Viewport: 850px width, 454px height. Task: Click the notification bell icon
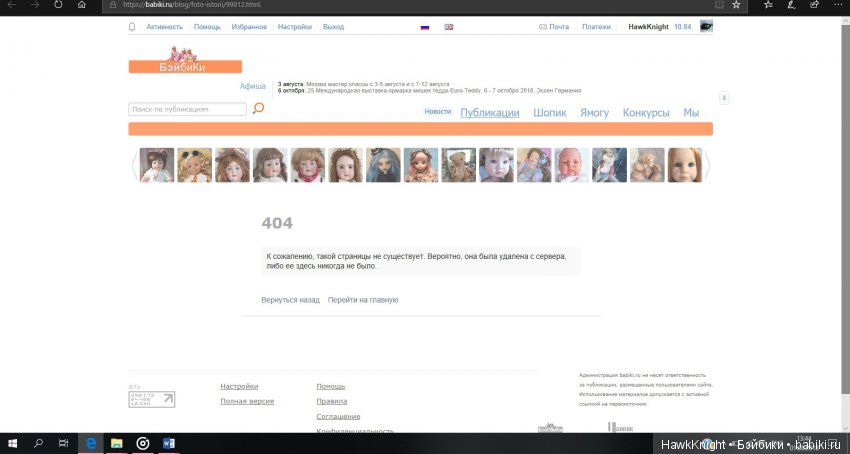(132, 27)
